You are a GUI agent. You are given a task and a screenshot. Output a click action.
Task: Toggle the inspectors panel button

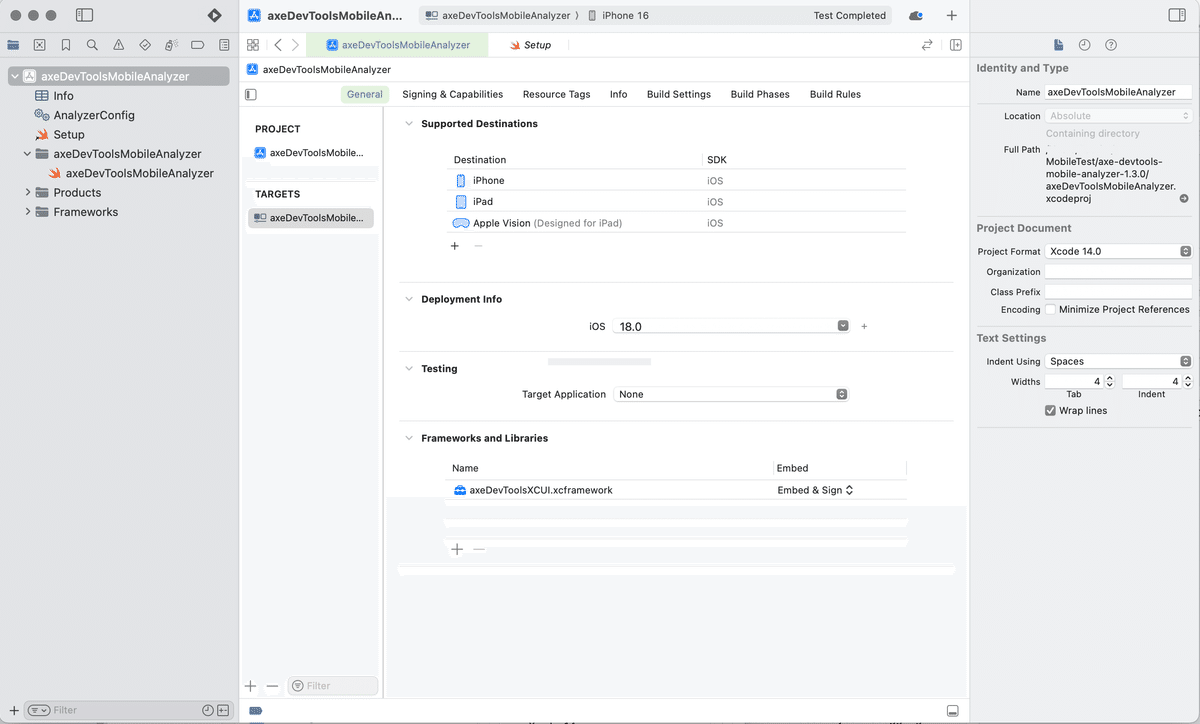click(x=1177, y=16)
